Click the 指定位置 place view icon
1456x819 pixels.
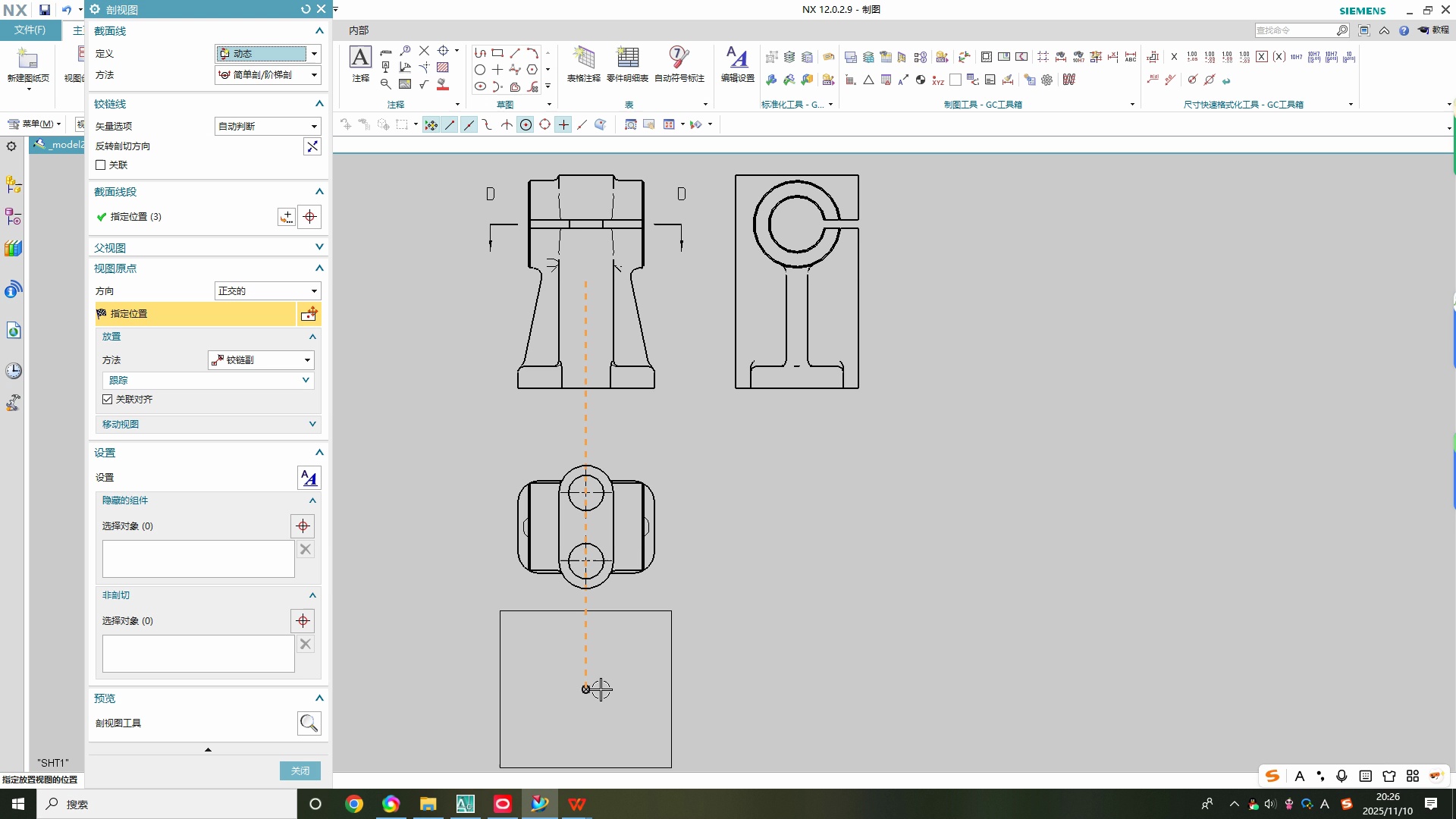click(309, 314)
